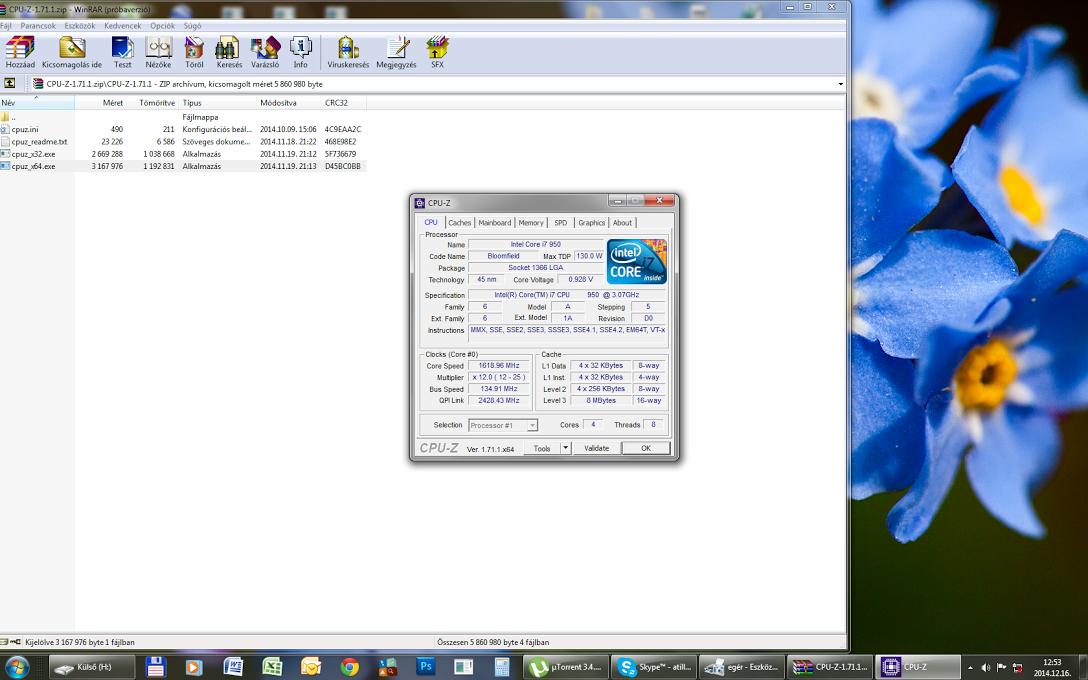
Task: Switch to µTorrent taskbar button
Action: click(x=566, y=668)
